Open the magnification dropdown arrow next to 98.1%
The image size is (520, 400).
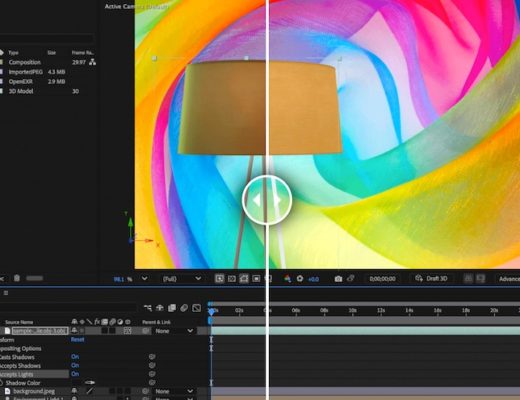[144, 278]
